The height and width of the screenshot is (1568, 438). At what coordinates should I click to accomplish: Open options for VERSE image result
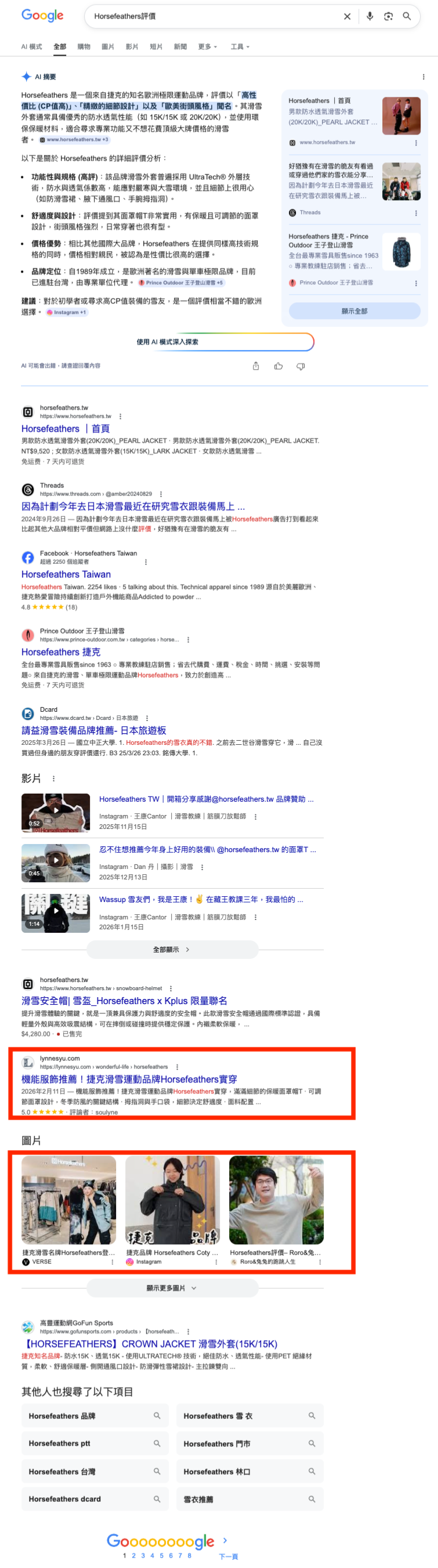click(113, 1262)
